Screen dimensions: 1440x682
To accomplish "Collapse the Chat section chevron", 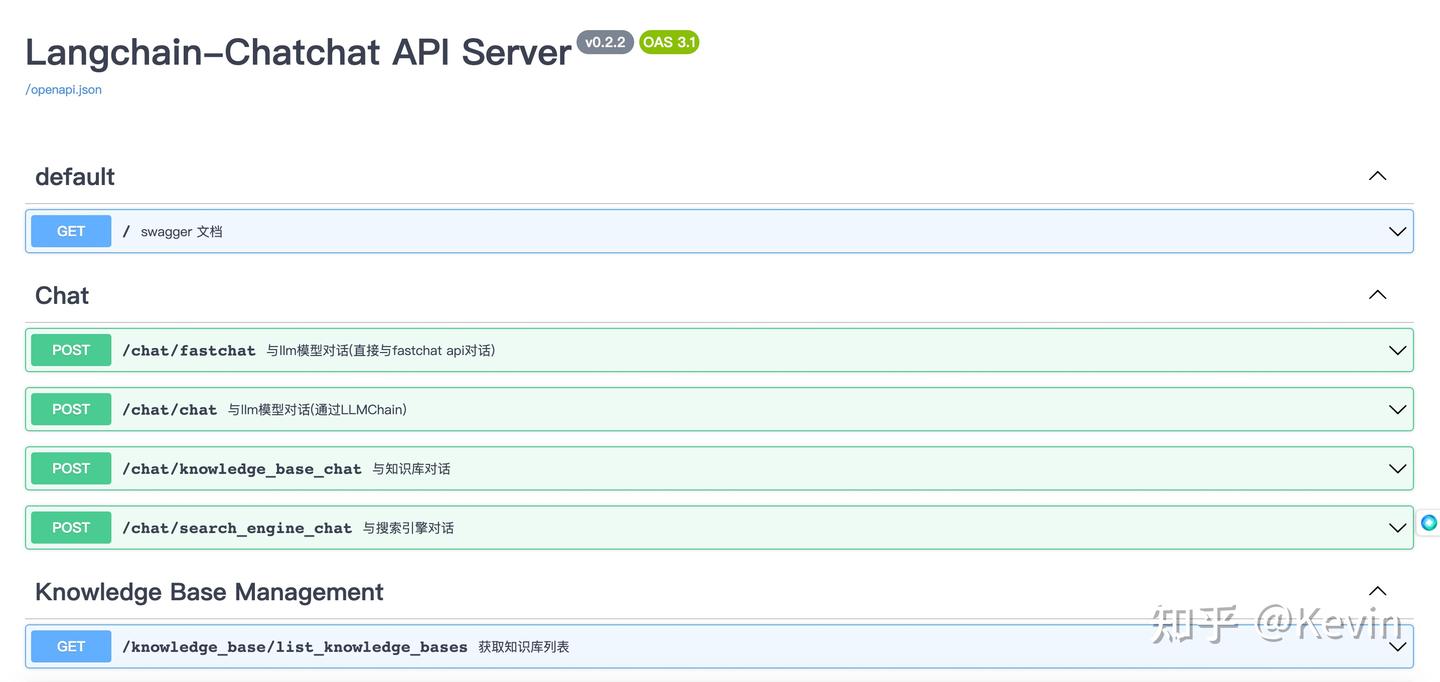I will pyautogui.click(x=1377, y=295).
